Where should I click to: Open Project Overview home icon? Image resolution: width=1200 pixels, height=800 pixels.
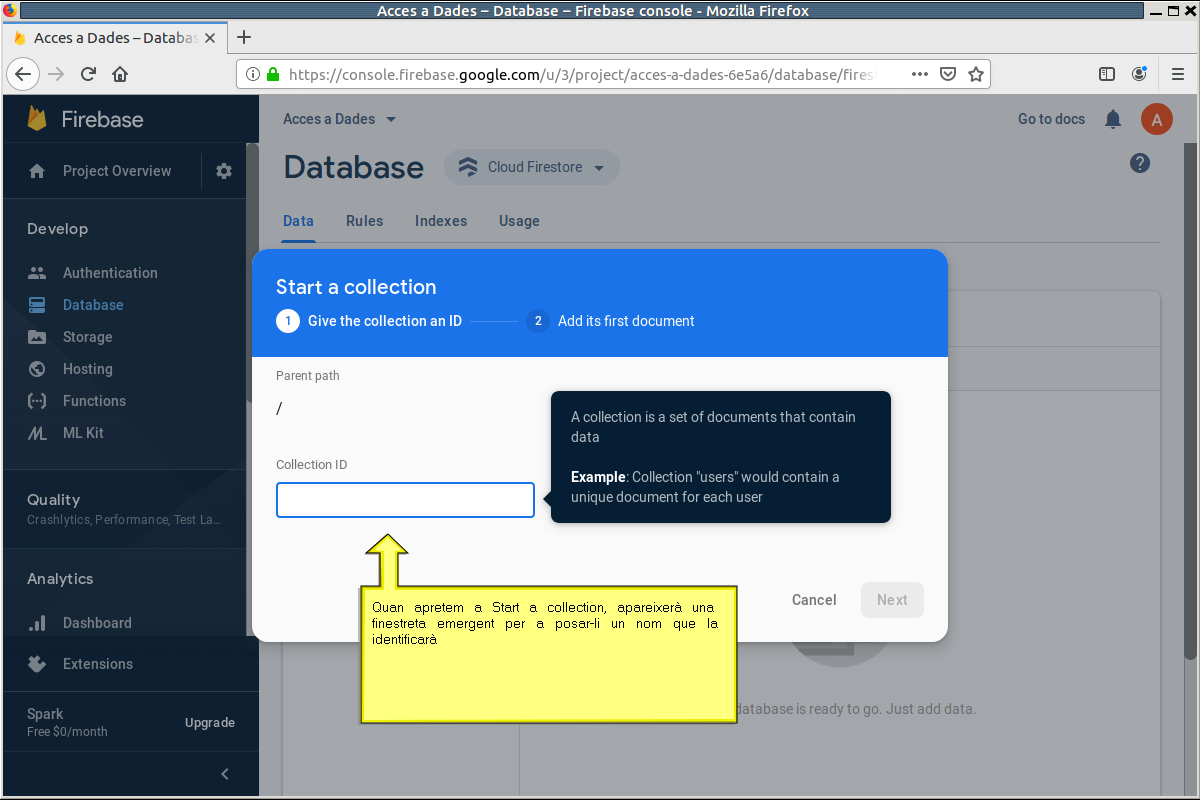click(x=37, y=171)
